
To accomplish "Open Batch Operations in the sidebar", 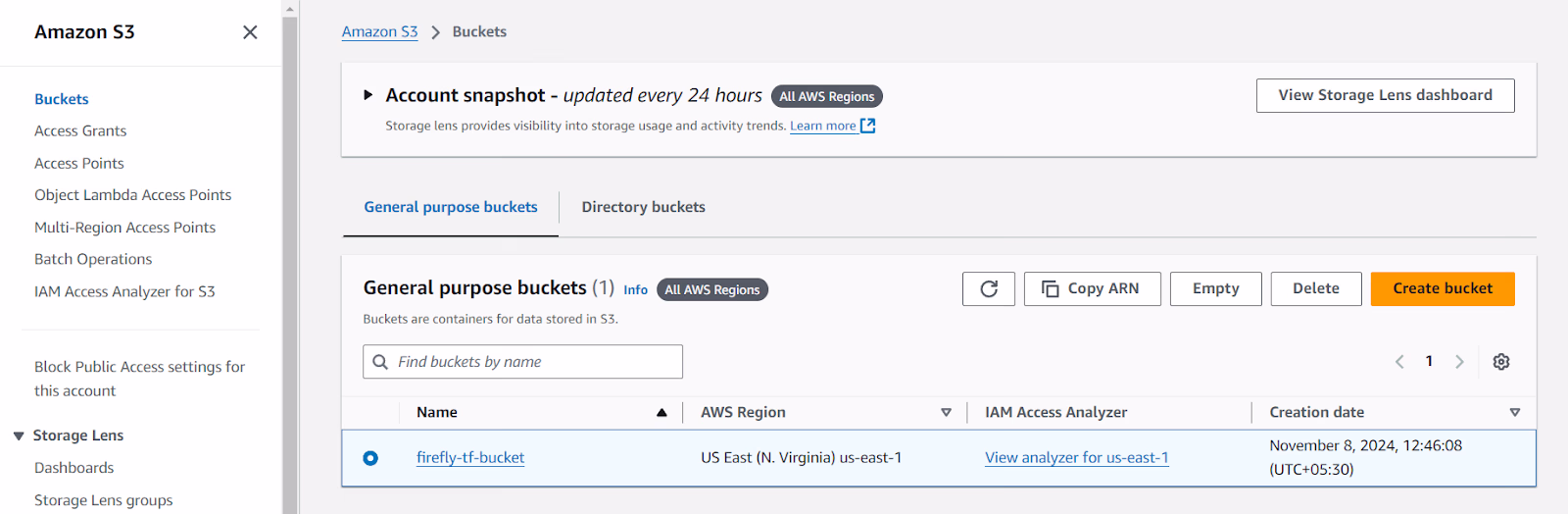I will [x=93, y=259].
